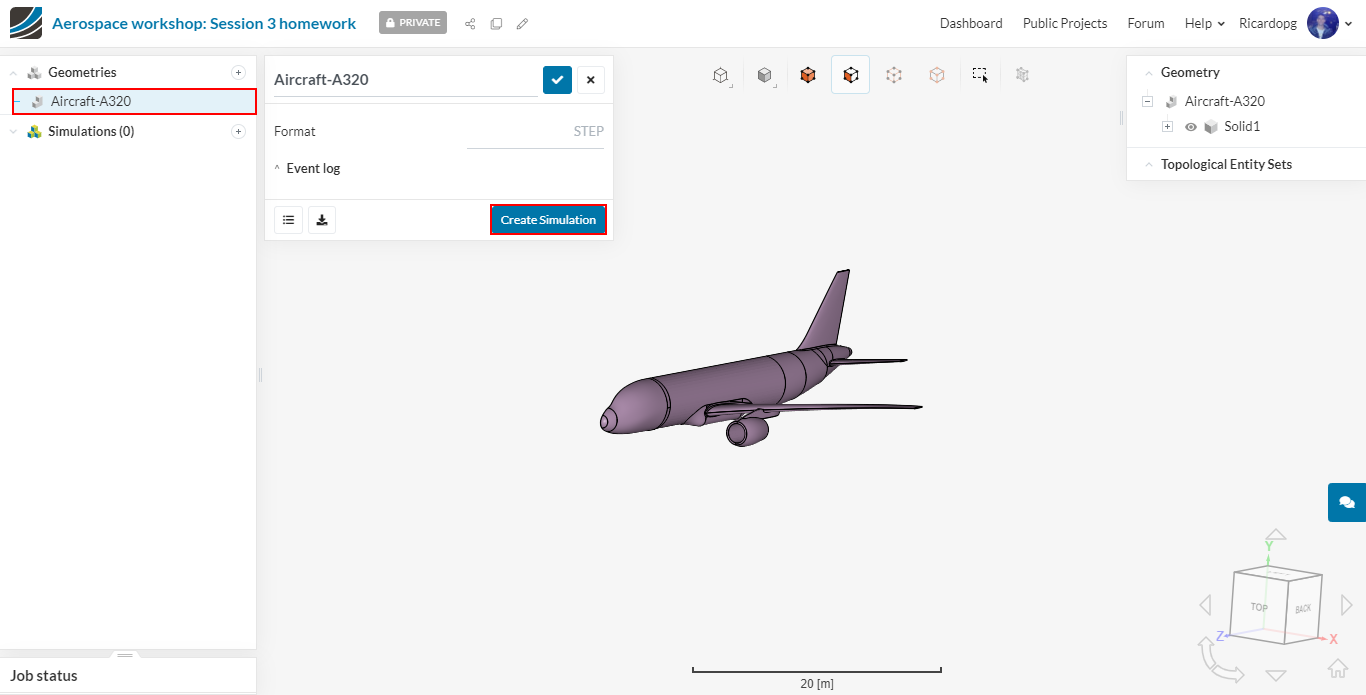Viewport: 1366px width, 695px height.
Task: Confirm the geometry name with the checkmark
Action: point(557,80)
